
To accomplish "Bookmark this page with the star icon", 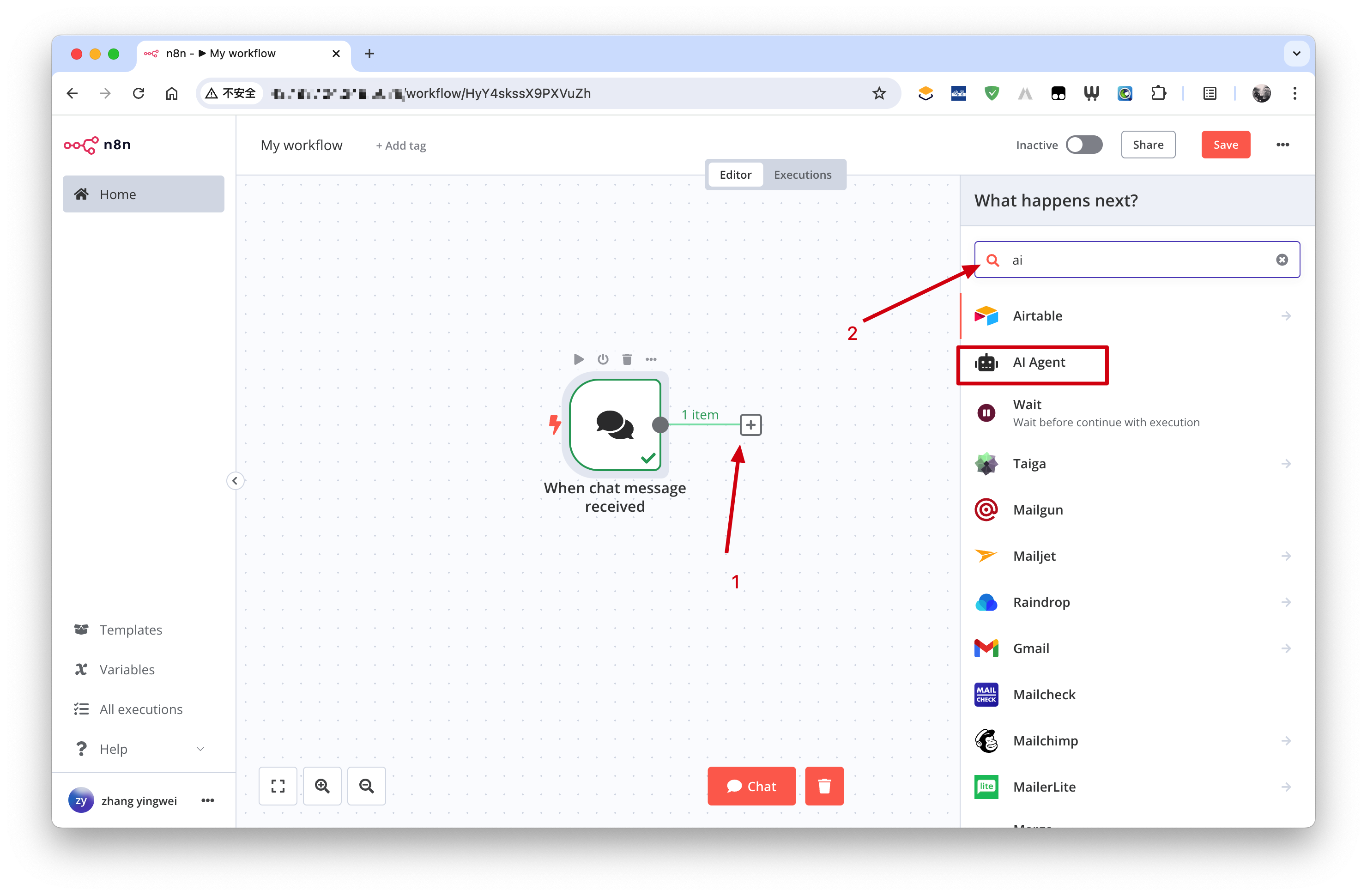I will [879, 93].
